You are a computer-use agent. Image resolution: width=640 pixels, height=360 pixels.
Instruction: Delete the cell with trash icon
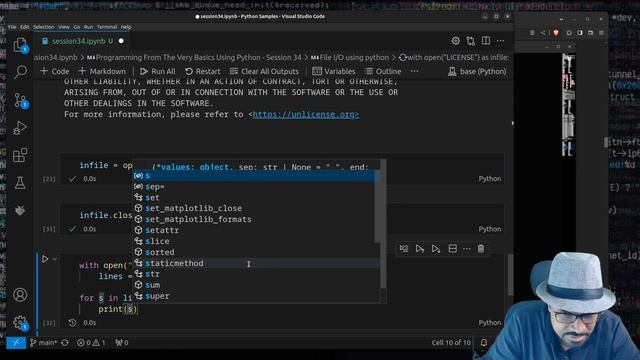coord(481,249)
